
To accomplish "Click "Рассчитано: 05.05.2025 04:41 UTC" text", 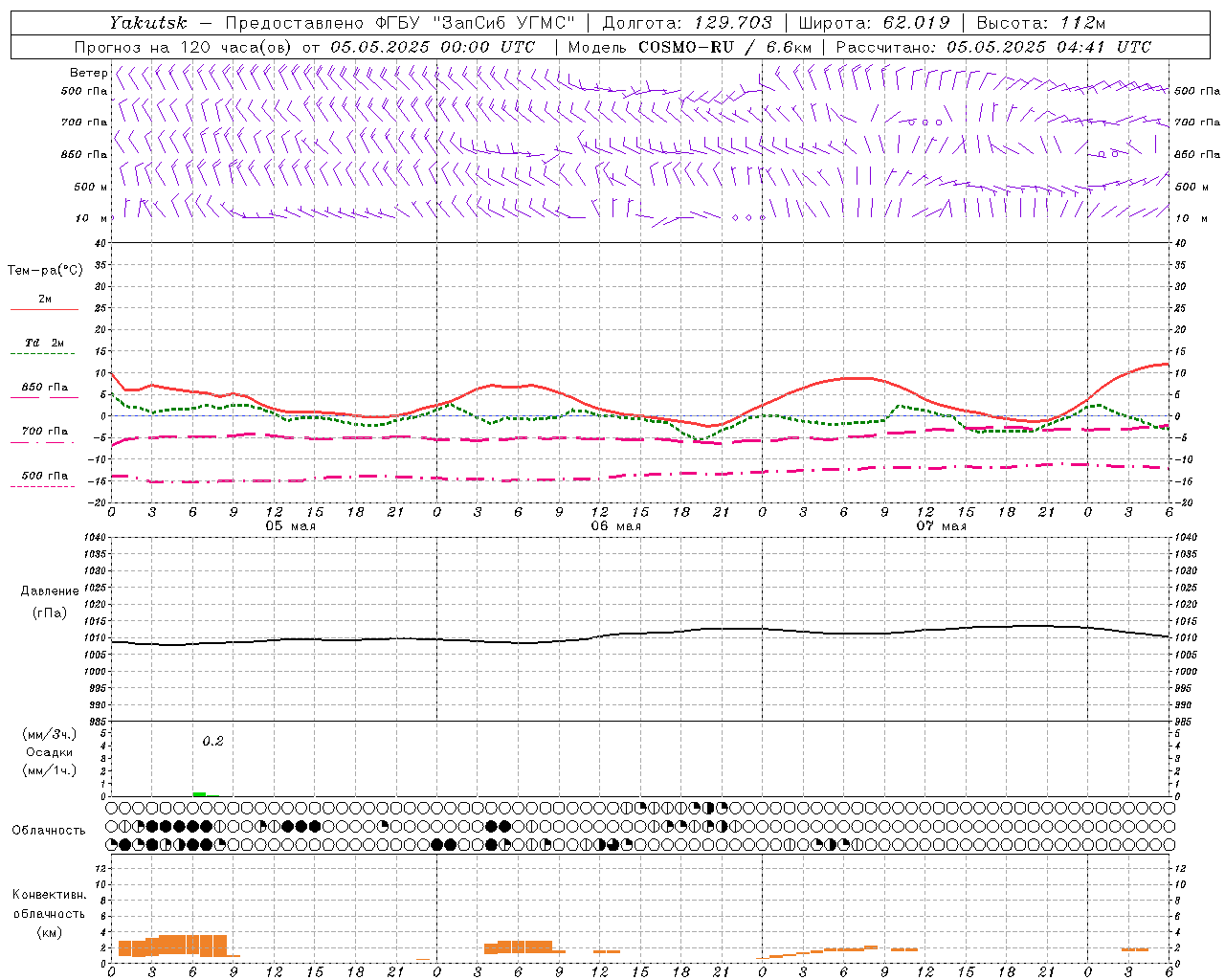I will [993, 47].
